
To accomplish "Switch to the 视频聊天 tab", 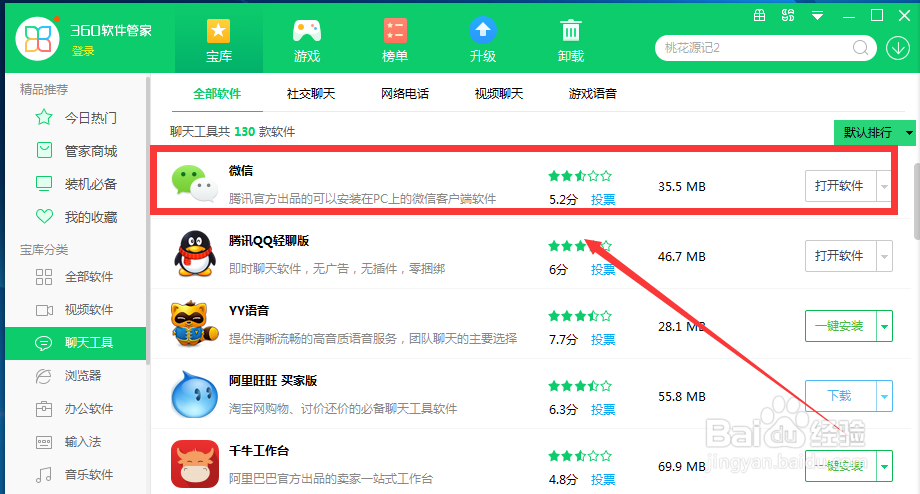I will coord(499,94).
